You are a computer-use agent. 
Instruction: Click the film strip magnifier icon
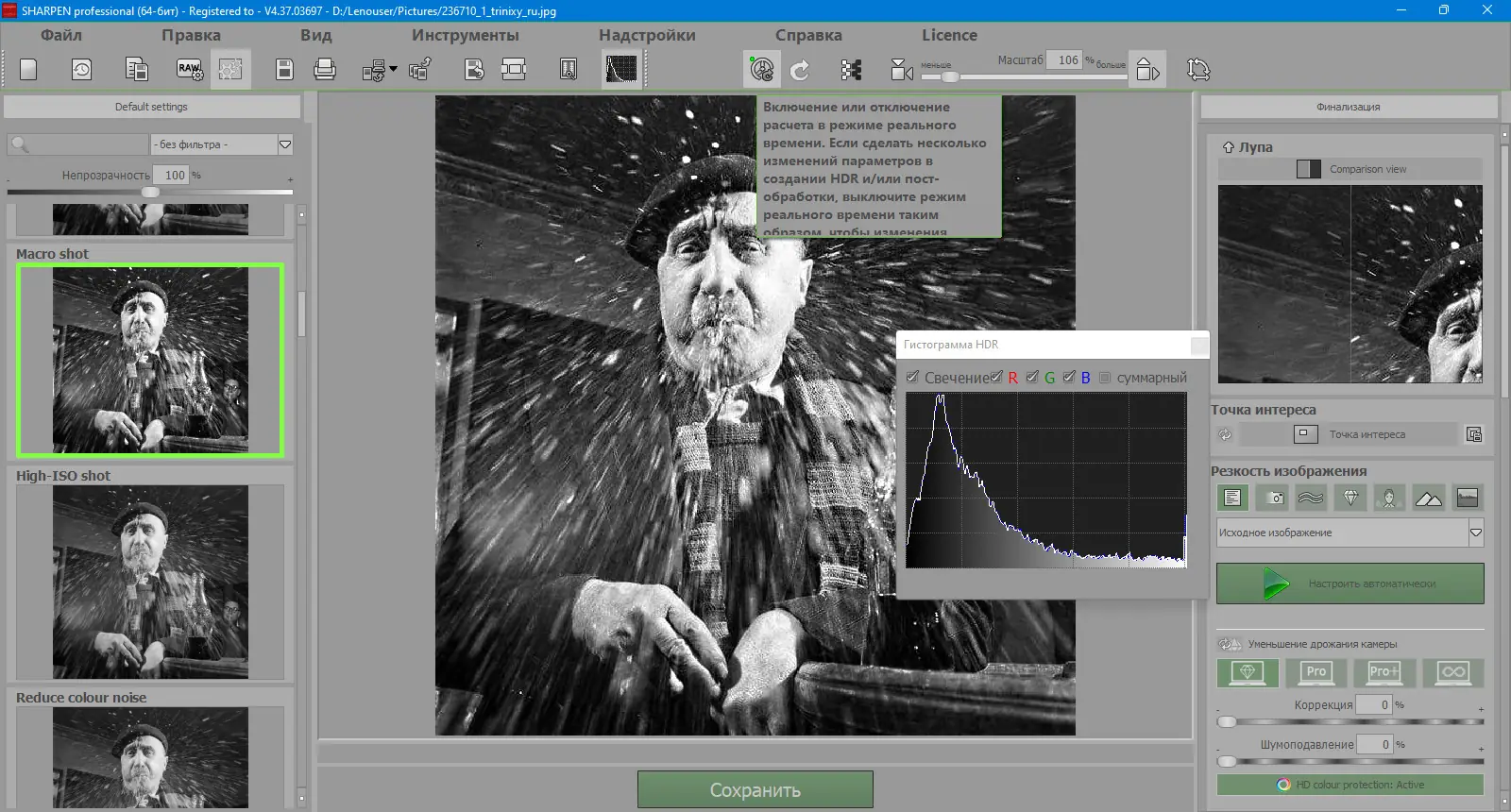[569, 69]
